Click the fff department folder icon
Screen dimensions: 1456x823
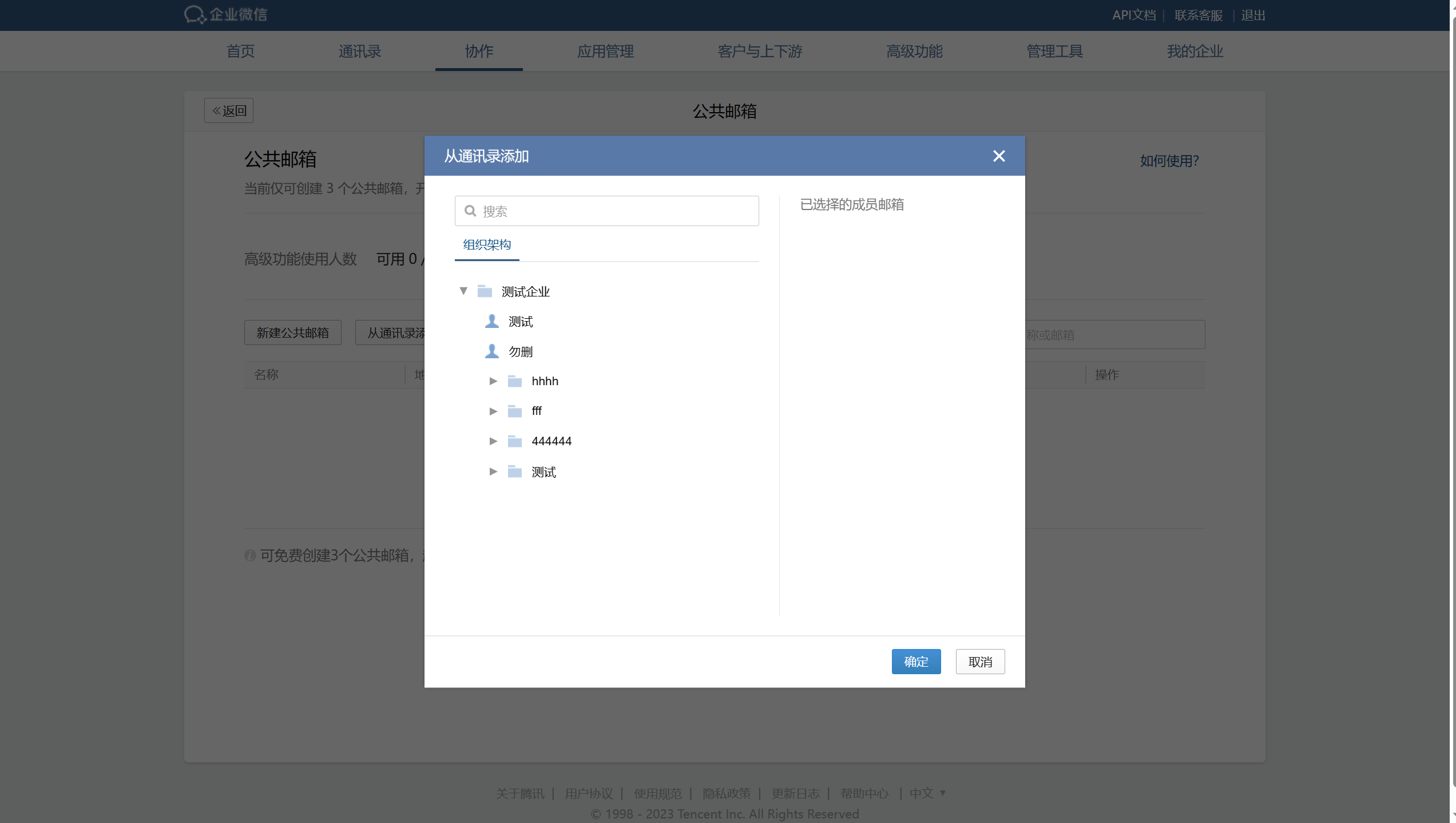pyautogui.click(x=515, y=410)
